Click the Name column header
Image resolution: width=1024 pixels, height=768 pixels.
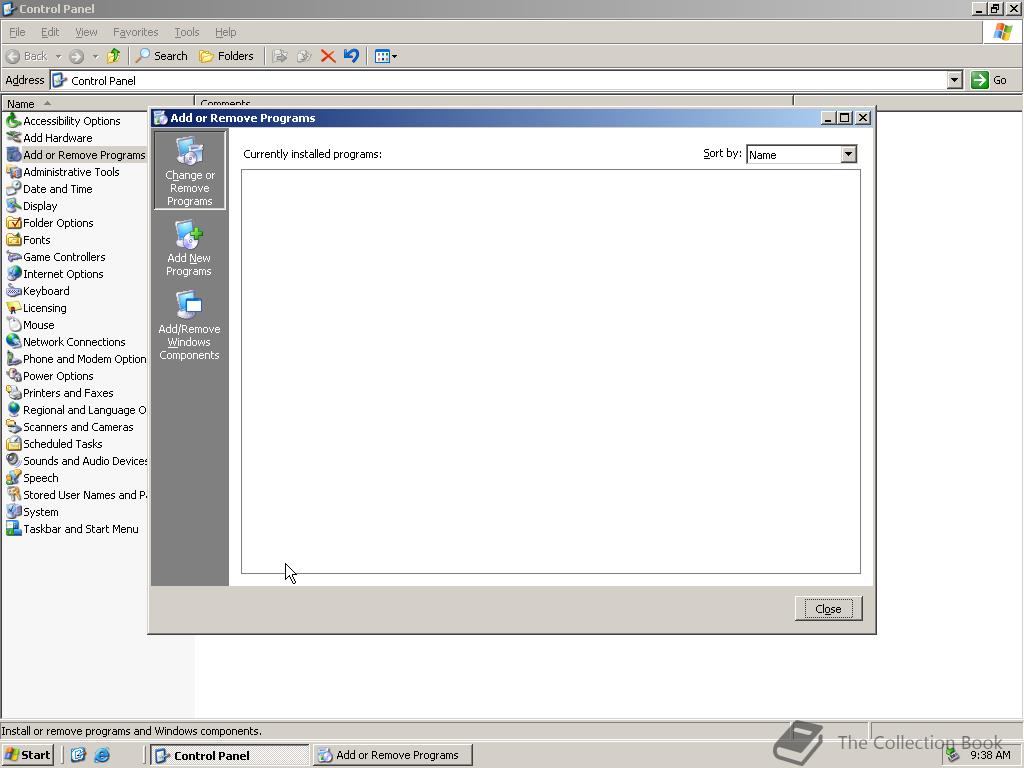click(98, 103)
